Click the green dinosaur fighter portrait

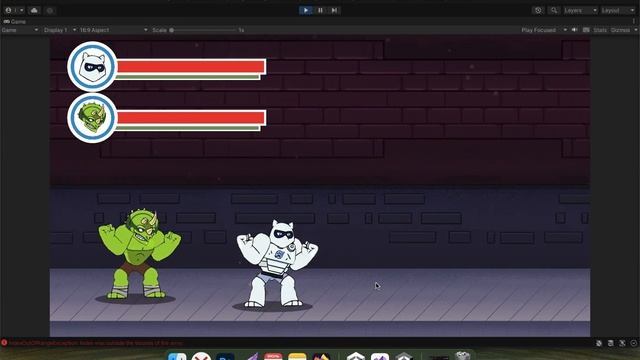pyautogui.click(x=92, y=118)
